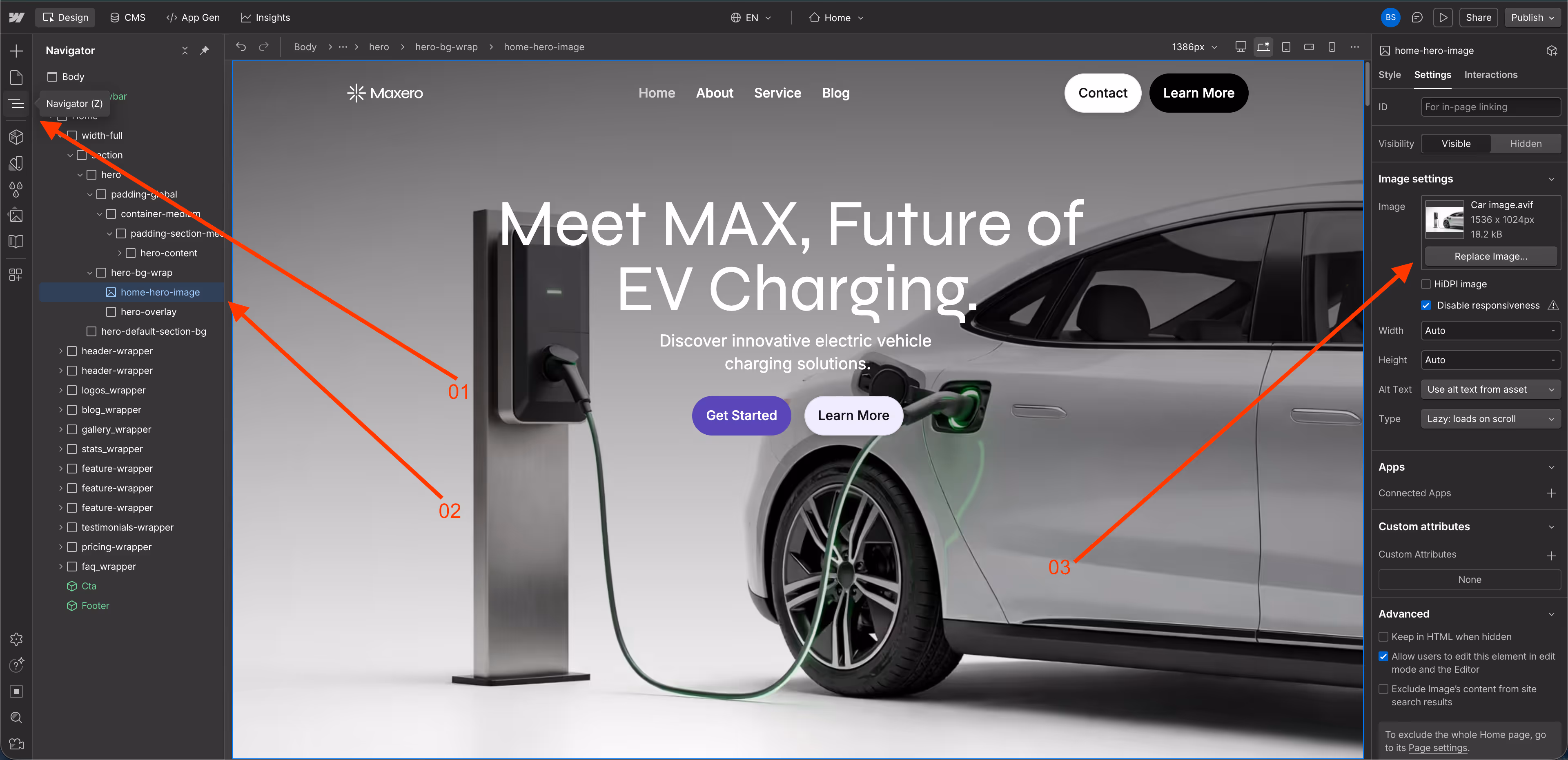Image resolution: width=1568 pixels, height=760 pixels.
Task: Click the ID input field
Action: click(x=1490, y=107)
